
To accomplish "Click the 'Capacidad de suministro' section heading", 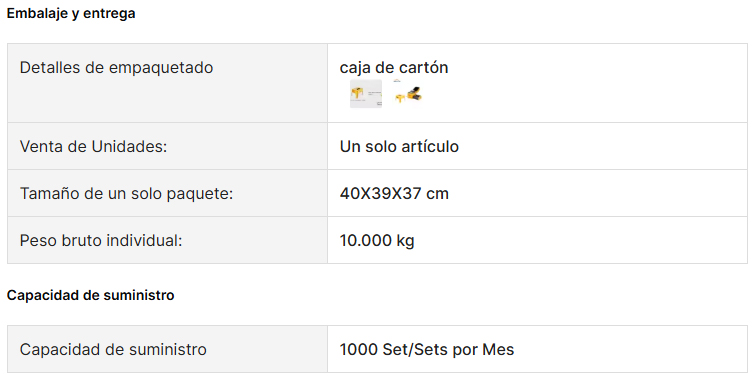I will pyautogui.click(x=91, y=295).
